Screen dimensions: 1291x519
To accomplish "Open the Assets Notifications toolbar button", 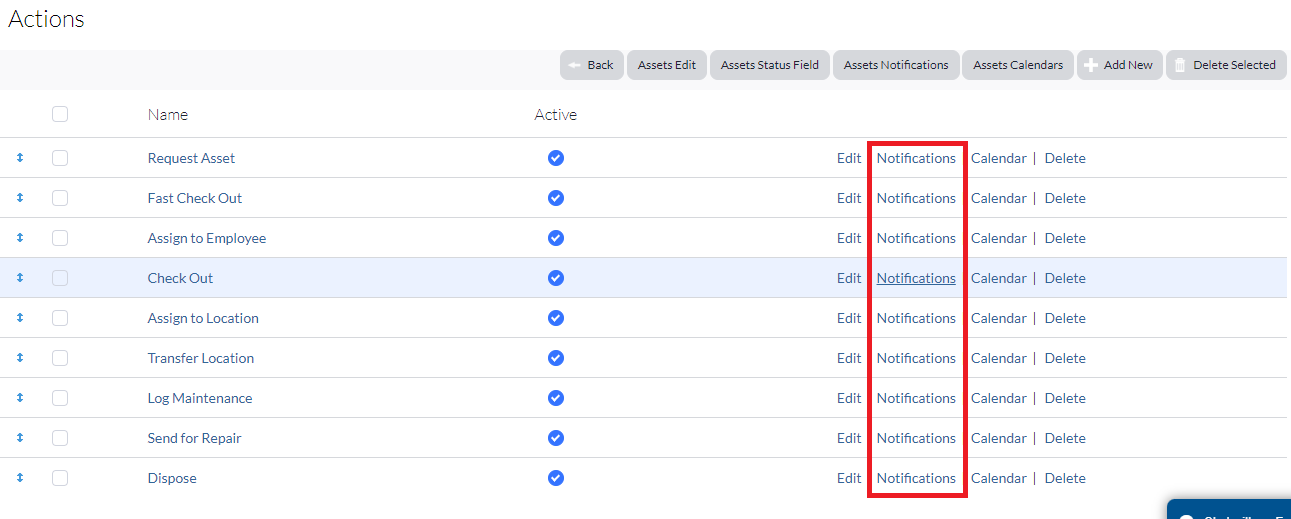I will (x=896, y=65).
